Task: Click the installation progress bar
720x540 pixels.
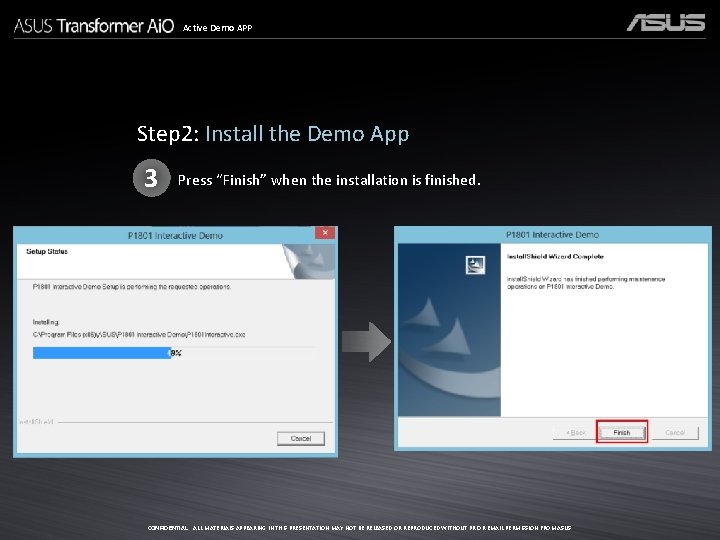Action: tap(174, 353)
